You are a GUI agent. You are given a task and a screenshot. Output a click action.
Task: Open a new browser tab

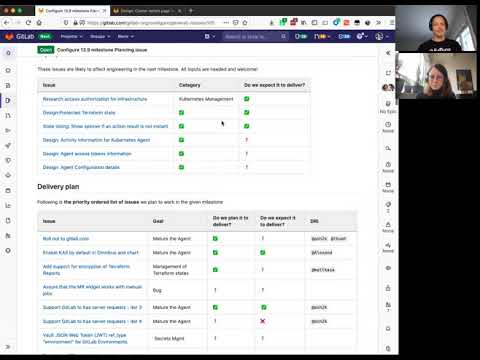coord(191,11)
